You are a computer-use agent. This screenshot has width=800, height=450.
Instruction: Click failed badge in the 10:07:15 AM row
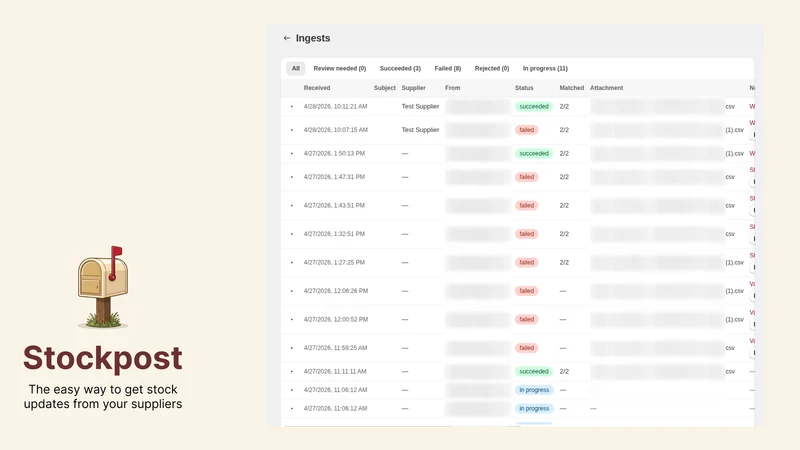pos(527,130)
